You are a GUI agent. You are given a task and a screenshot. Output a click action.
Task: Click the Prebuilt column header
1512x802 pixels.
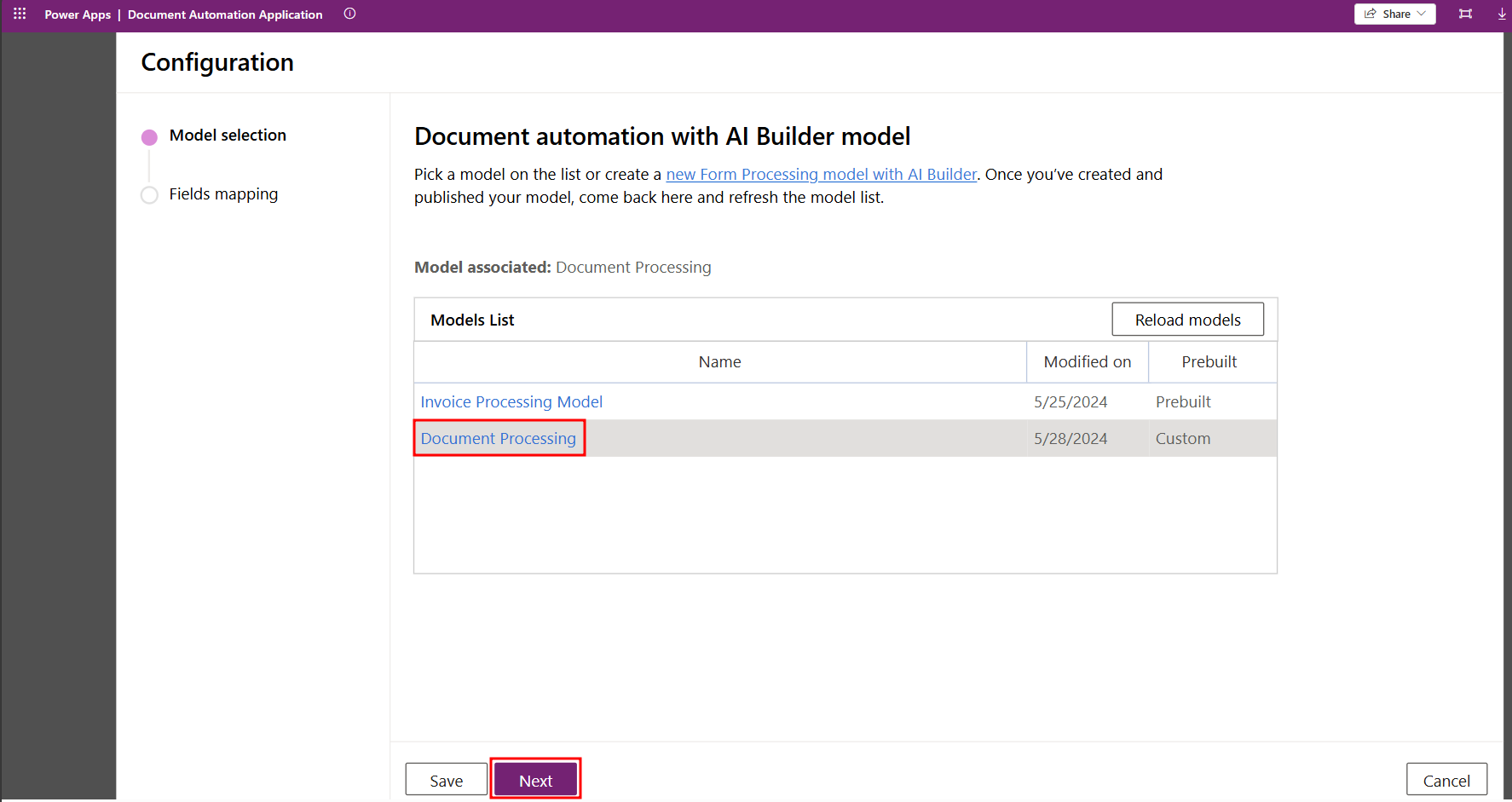pos(1209,362)
